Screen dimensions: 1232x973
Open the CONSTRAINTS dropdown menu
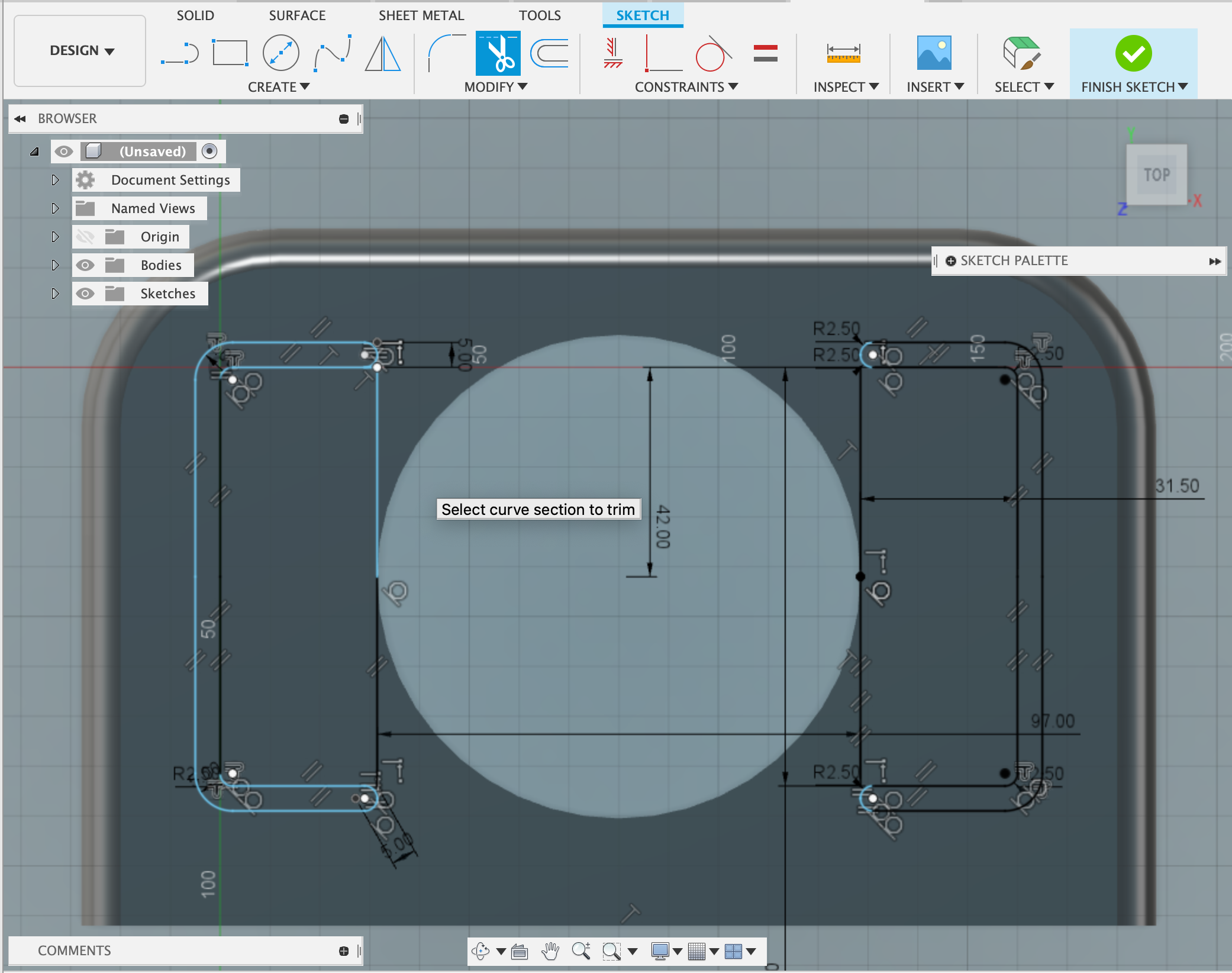point(686,87)
